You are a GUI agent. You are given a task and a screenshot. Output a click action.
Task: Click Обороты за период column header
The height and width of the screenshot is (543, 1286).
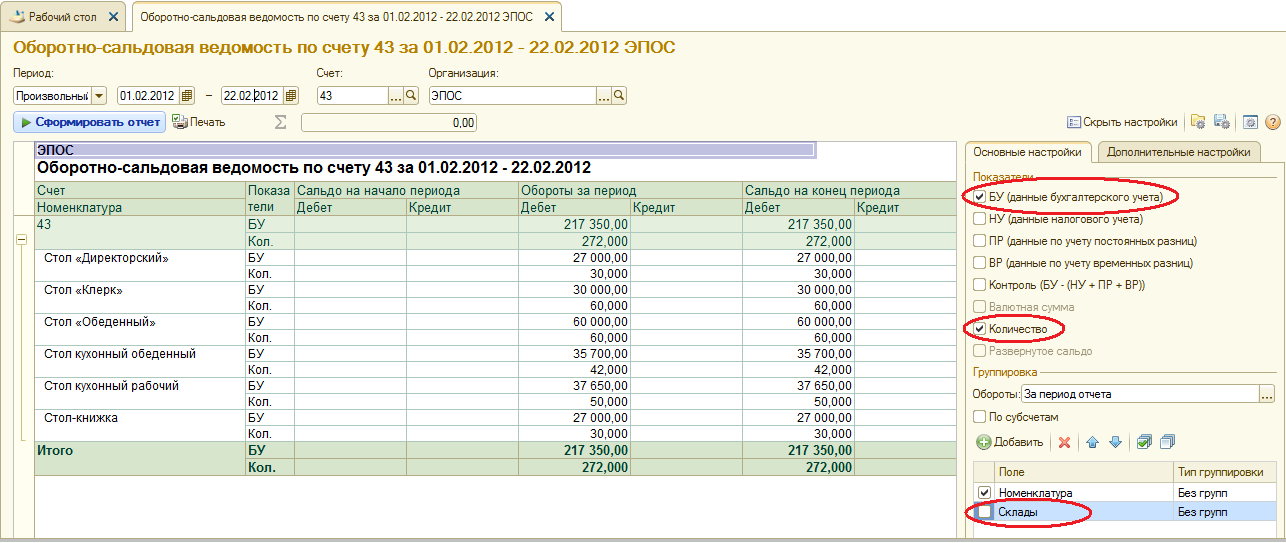pos(630,190)
